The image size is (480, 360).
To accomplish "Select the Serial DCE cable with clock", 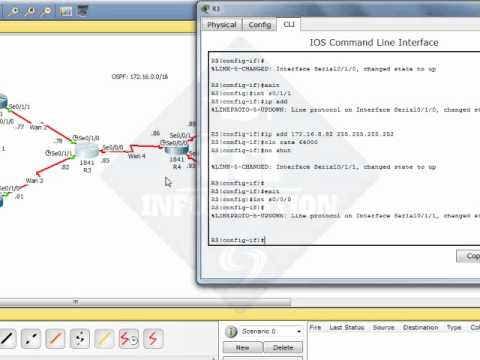I will (x=129, y=338).
